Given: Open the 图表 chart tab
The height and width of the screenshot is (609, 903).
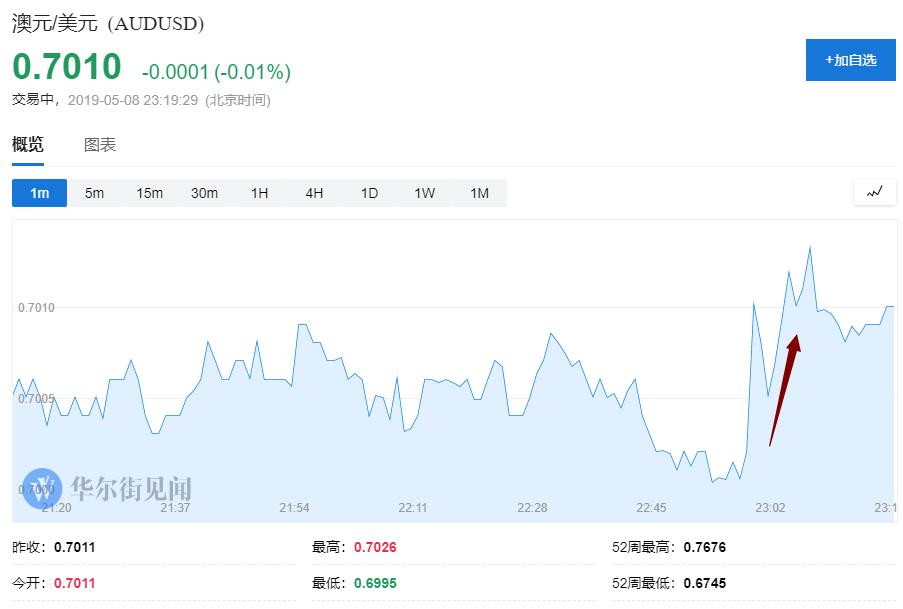Looking at the screenshot, I should [100, 145].
